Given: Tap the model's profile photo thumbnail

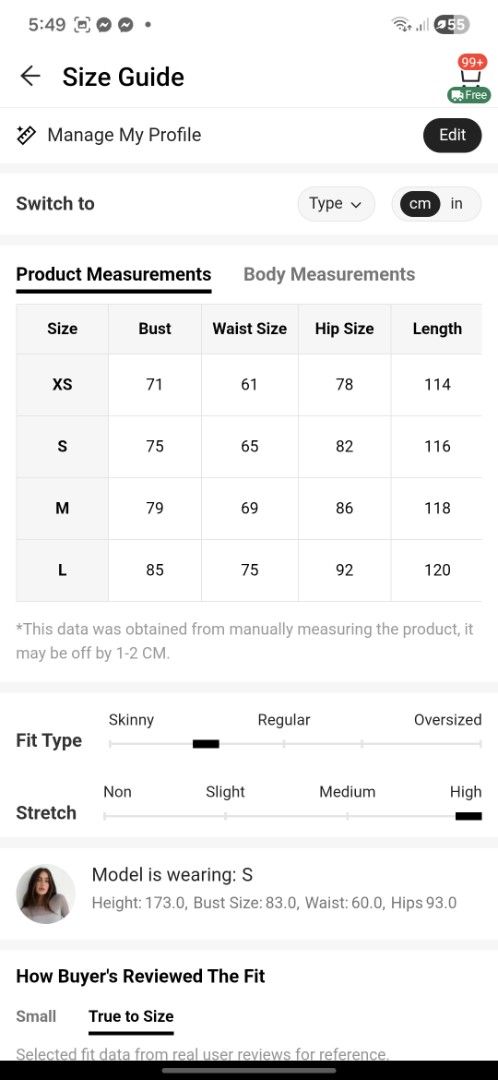Looking at the screenshot, I should pos(45,893).
